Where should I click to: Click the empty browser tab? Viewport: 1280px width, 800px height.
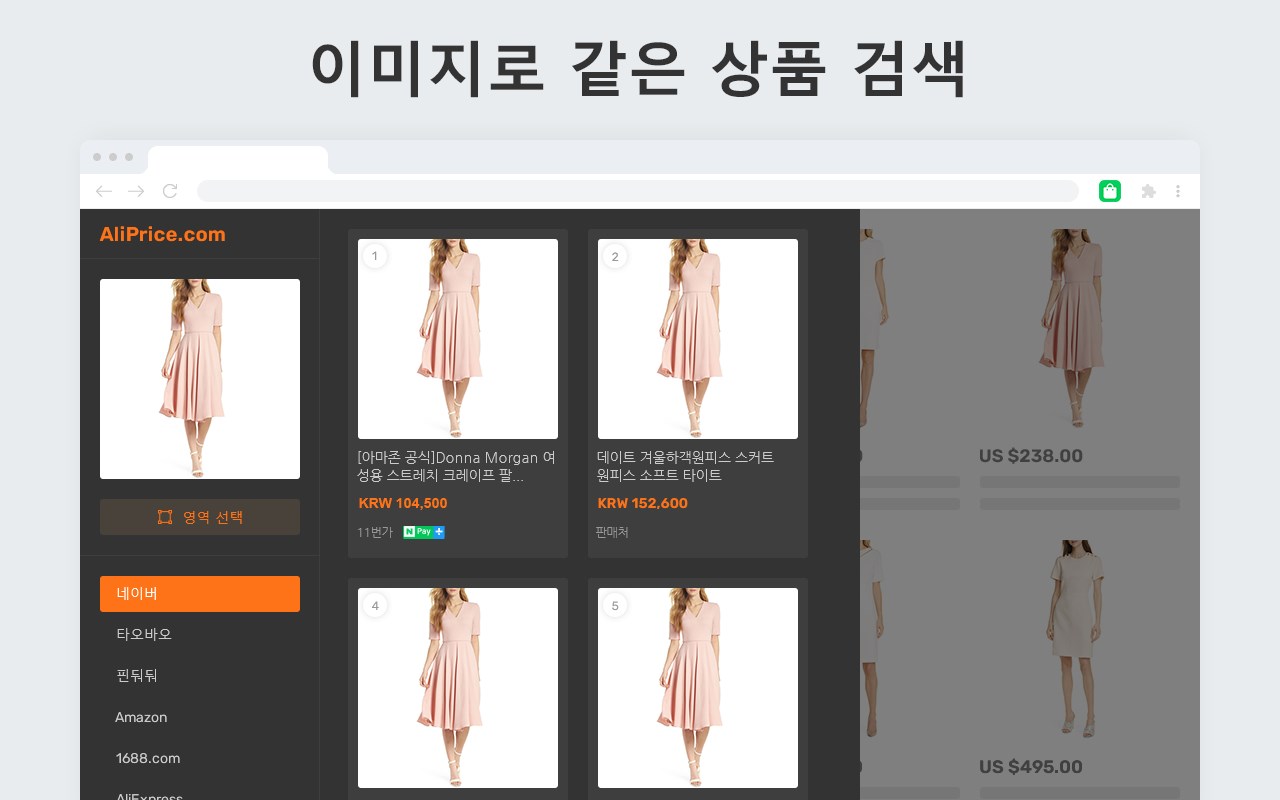[238, 159]
